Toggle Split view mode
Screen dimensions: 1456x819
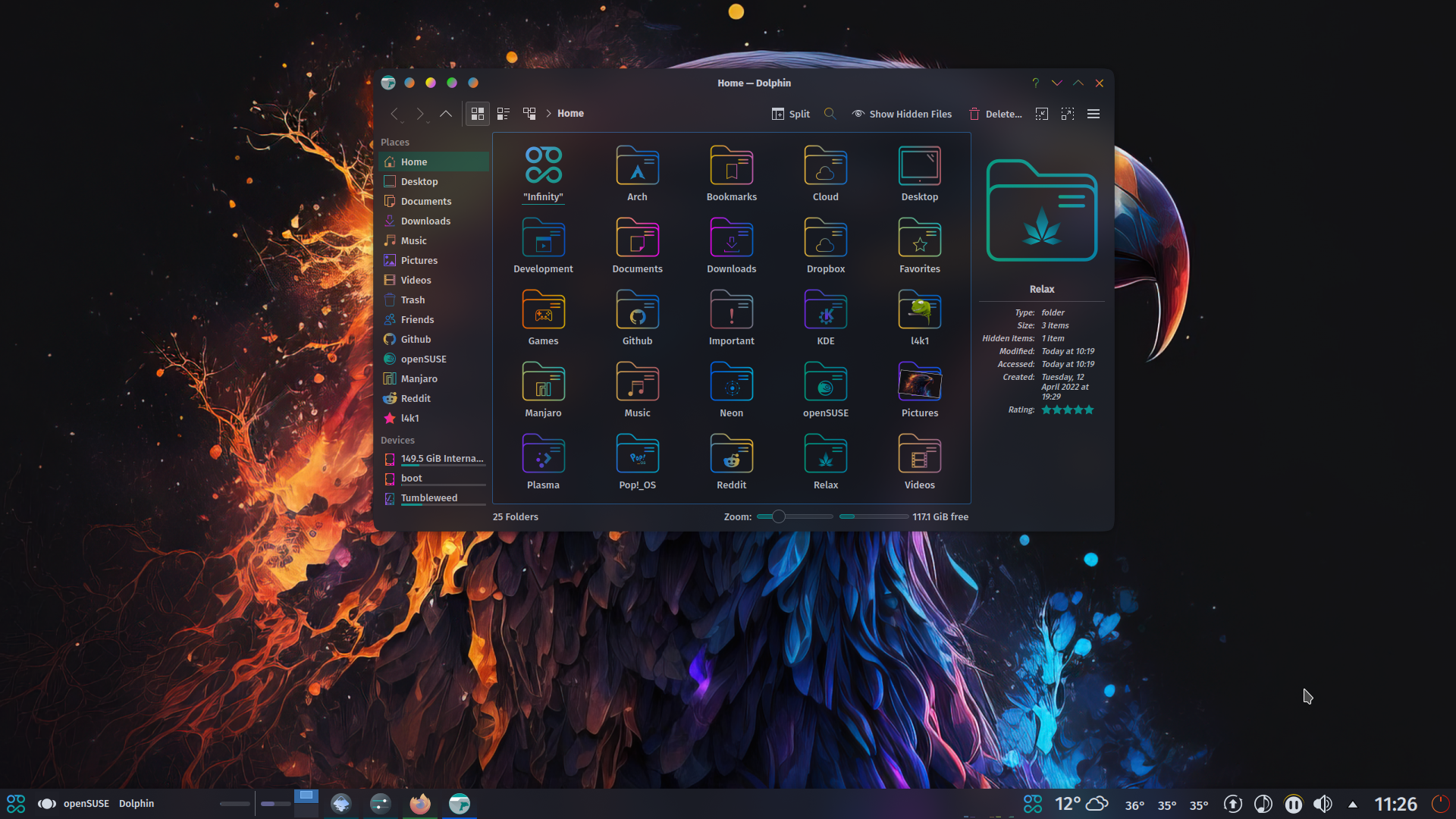[791, 114]
